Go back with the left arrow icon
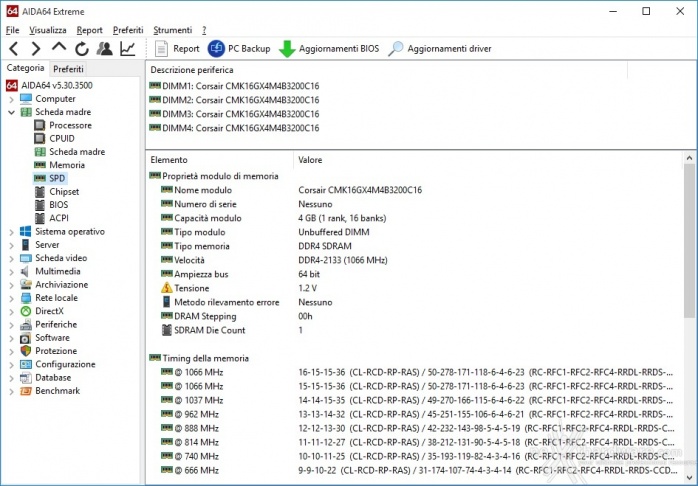The width and height of the screenshot is (698, 486). 14,49
